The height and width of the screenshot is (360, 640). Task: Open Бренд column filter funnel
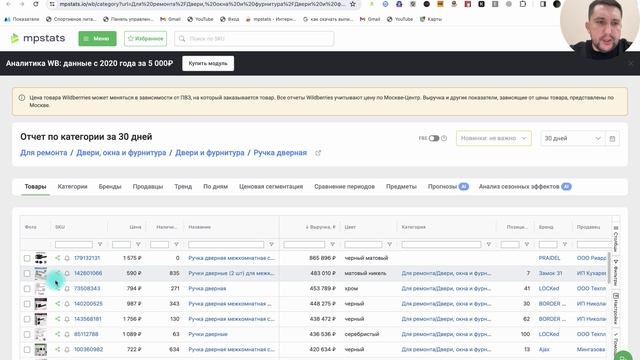click(565, 244)
